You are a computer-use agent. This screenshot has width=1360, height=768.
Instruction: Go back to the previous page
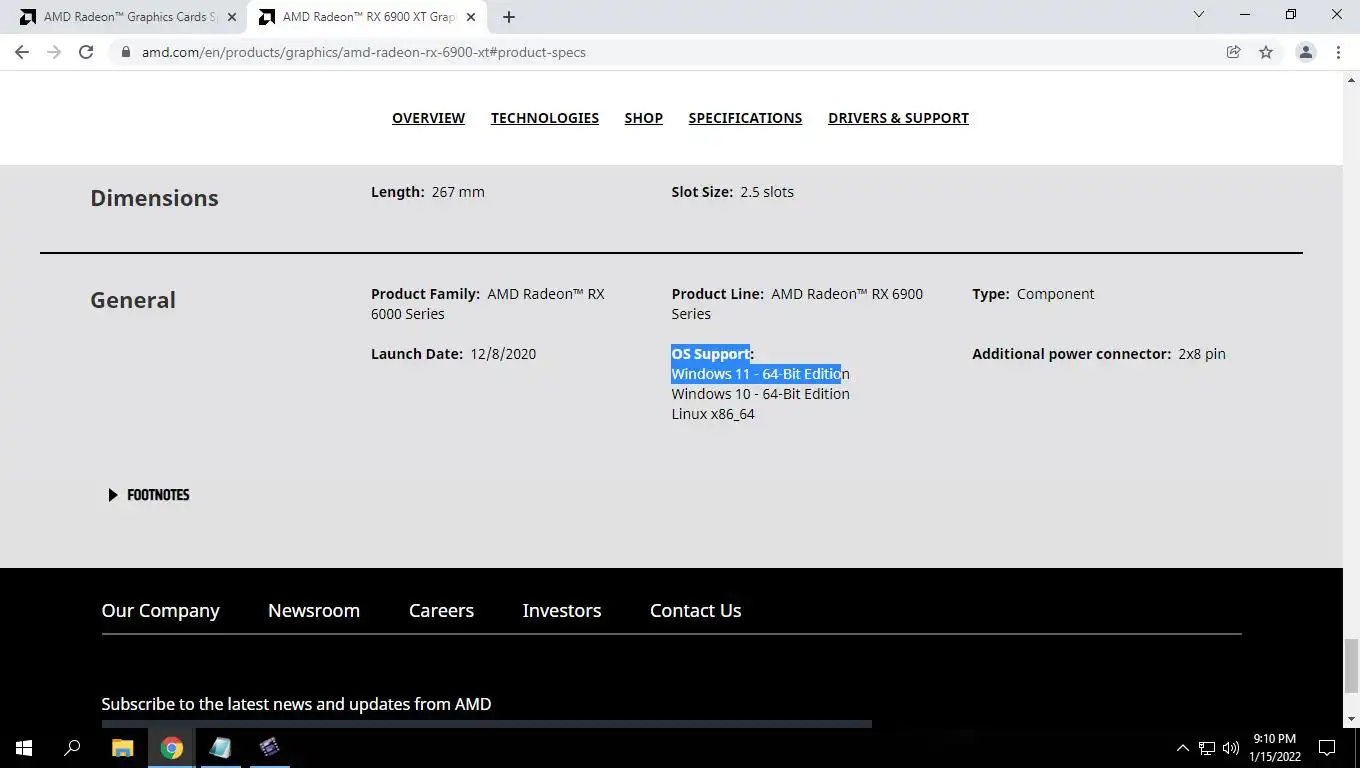(22, 52)
